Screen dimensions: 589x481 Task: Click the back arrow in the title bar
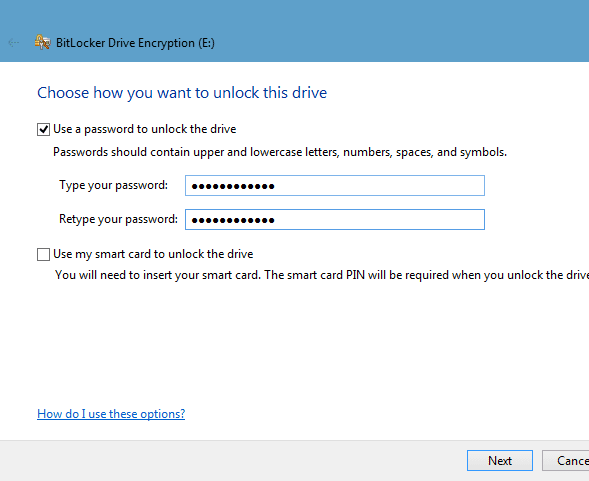pyautogui.click(x=14, y=42)
